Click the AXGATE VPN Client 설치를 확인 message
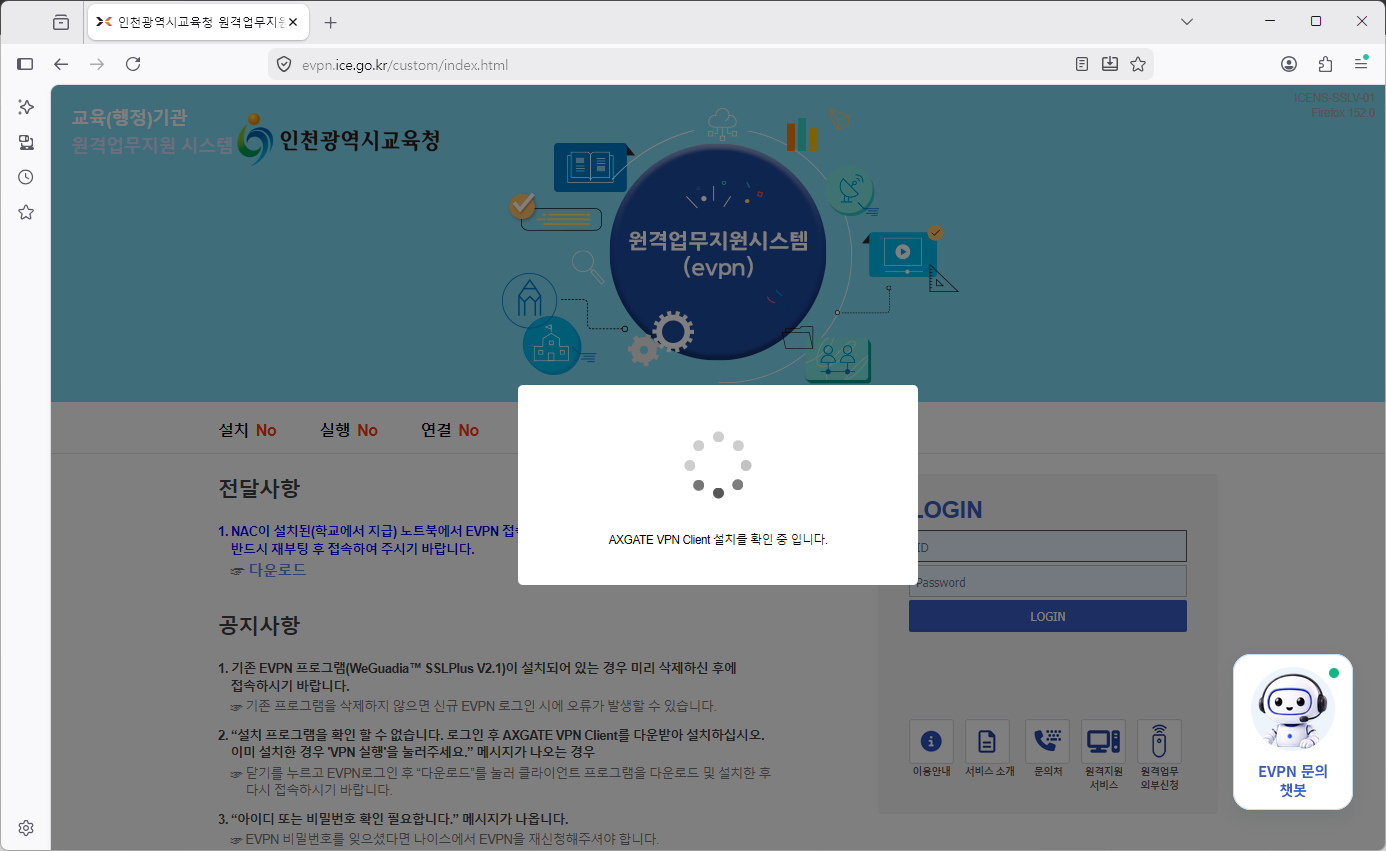 (x=718, y=539)
